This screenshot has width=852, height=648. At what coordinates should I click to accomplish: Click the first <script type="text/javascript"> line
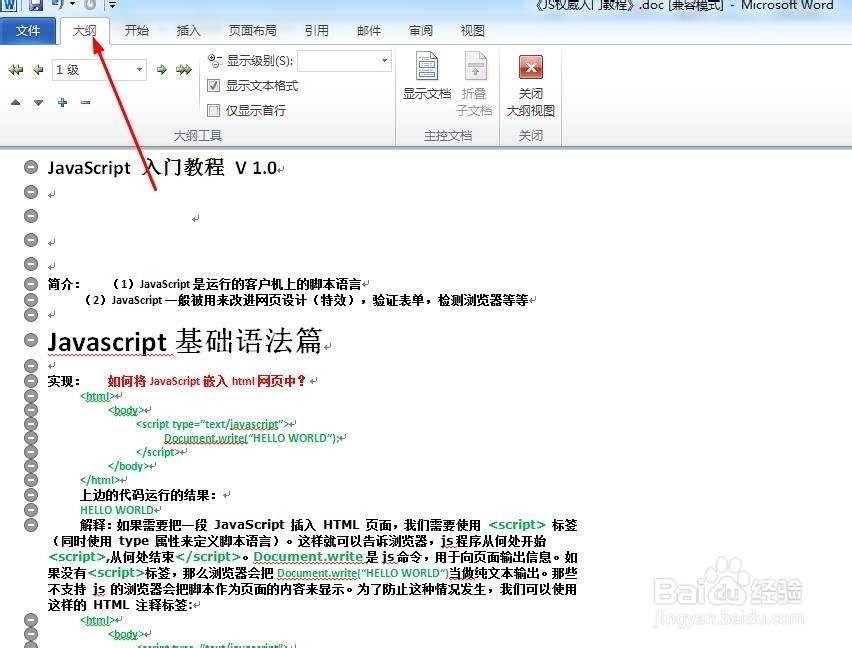[x=213, y=424]
